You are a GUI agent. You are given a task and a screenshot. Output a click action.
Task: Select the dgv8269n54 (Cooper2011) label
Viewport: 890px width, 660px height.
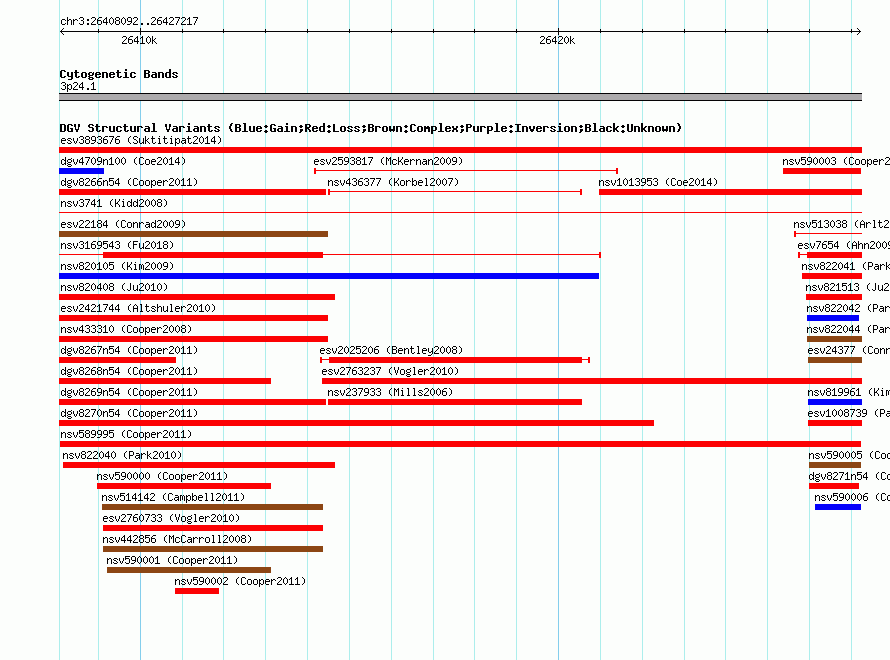pyautogui.click(x=129, y=392)
